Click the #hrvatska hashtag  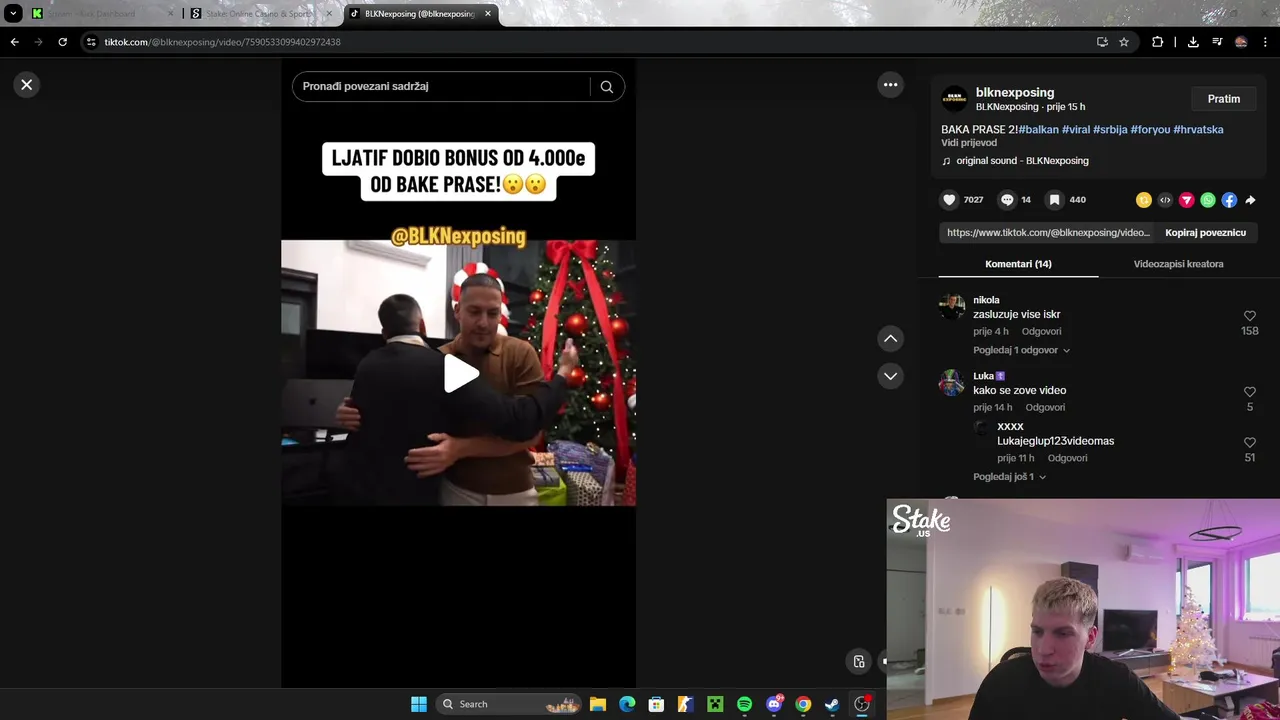[1198, 129]
